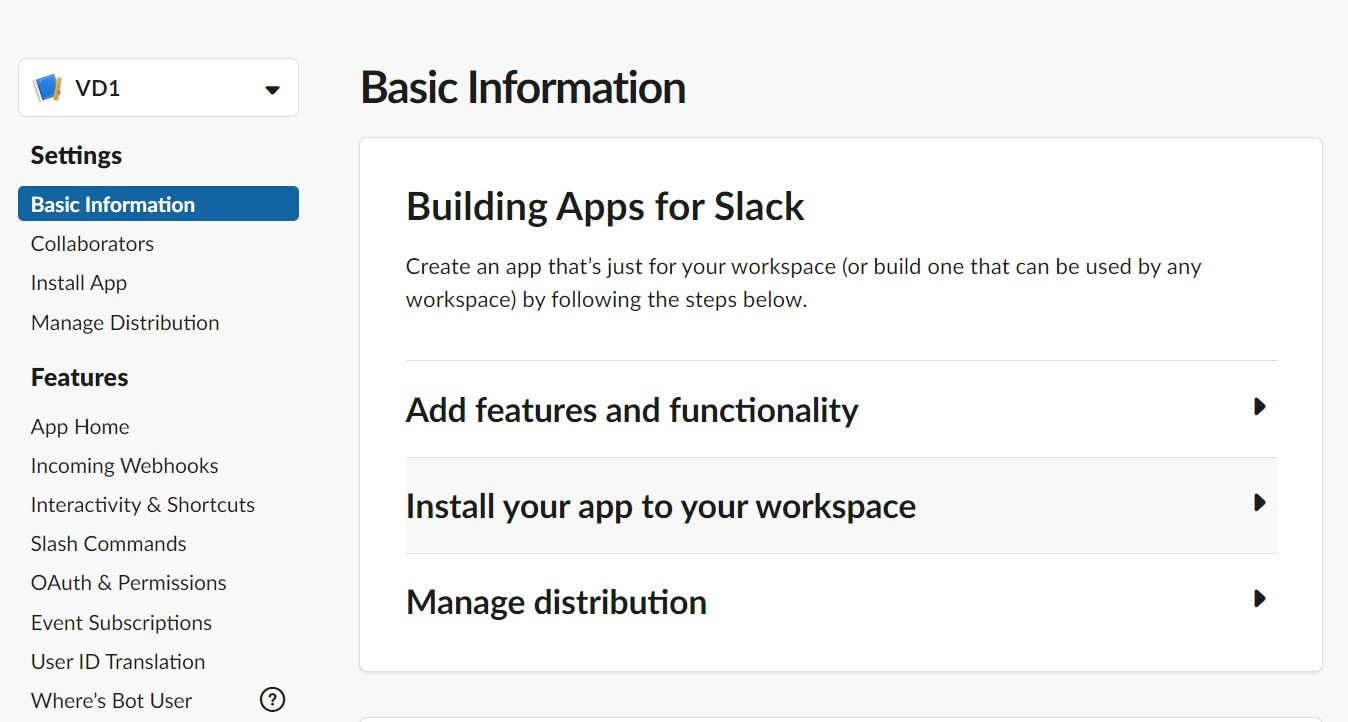Go to Install App in sidebar
The image size is (1348, 722).
point(79,283)
